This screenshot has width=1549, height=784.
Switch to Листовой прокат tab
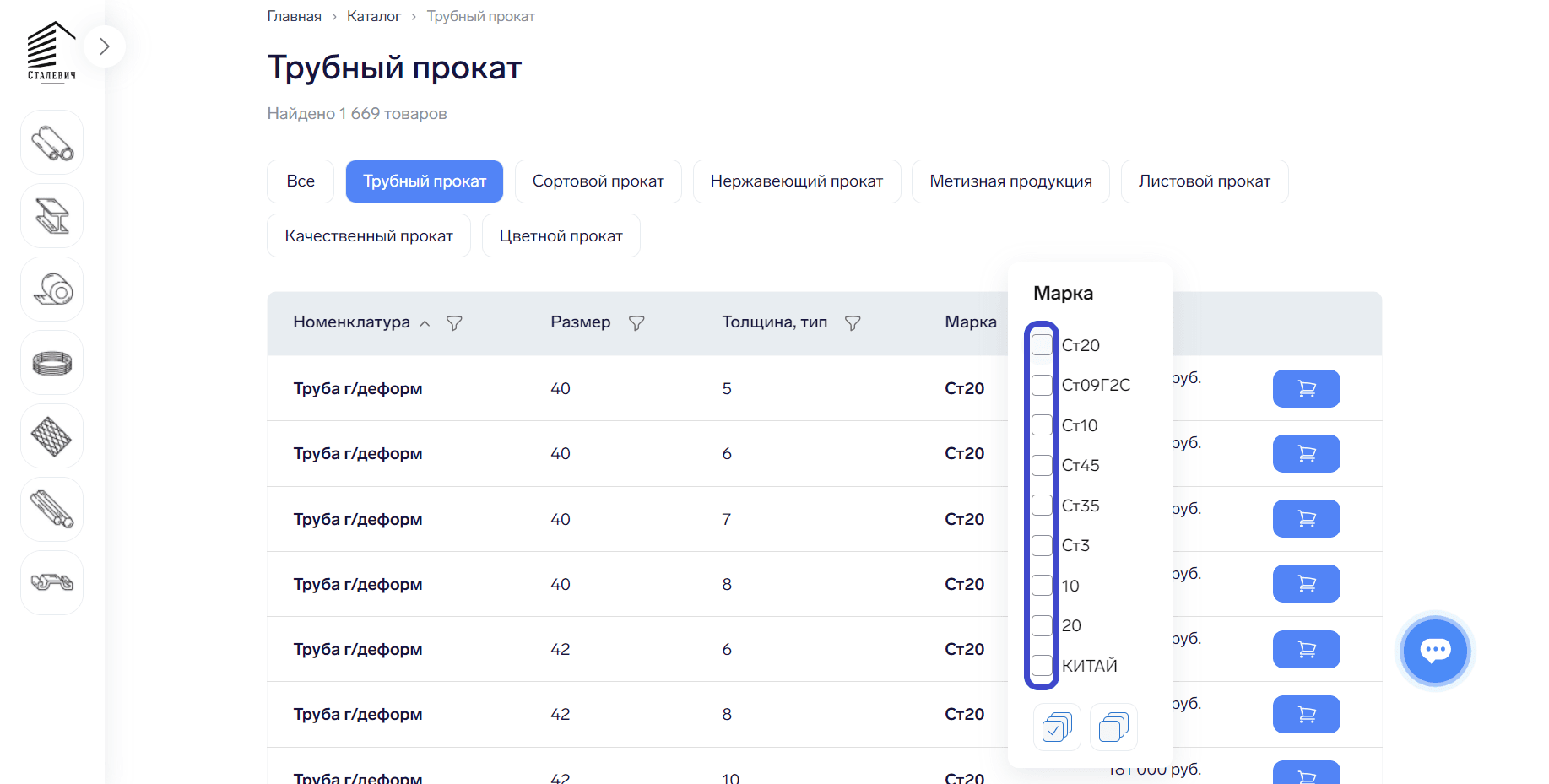(x=1205, y=181)
